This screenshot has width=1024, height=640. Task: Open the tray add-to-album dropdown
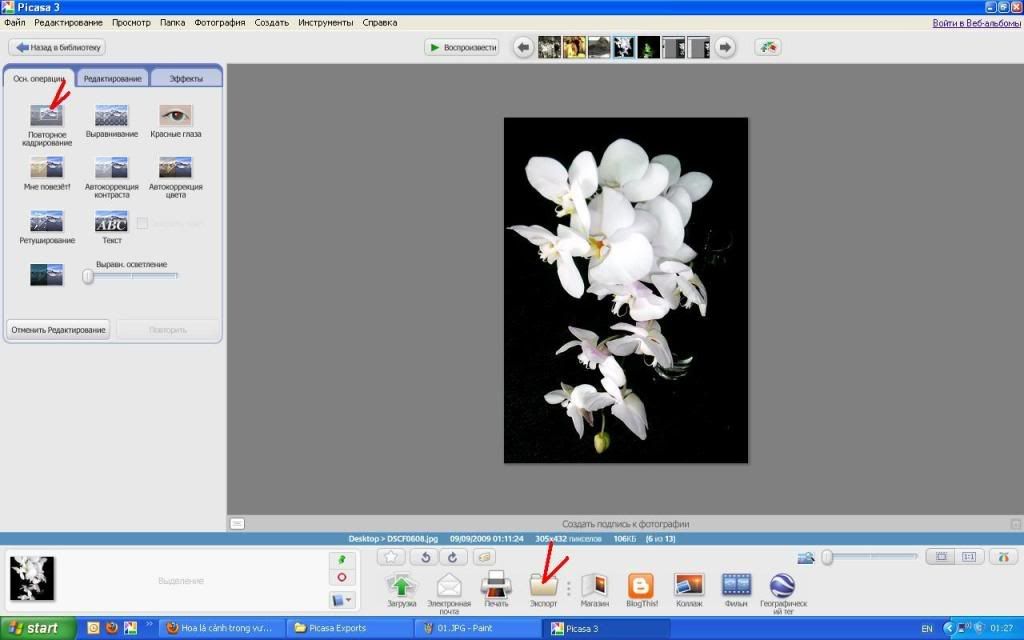[x=341, y=600]
